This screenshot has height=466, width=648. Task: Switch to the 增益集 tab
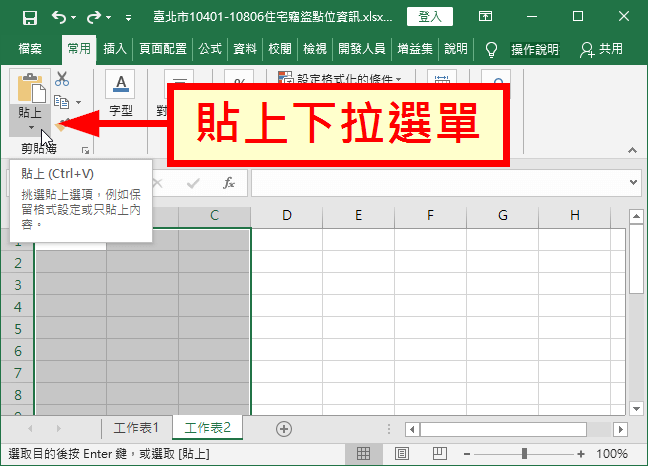pyautogui.click(x=415, y=49)
